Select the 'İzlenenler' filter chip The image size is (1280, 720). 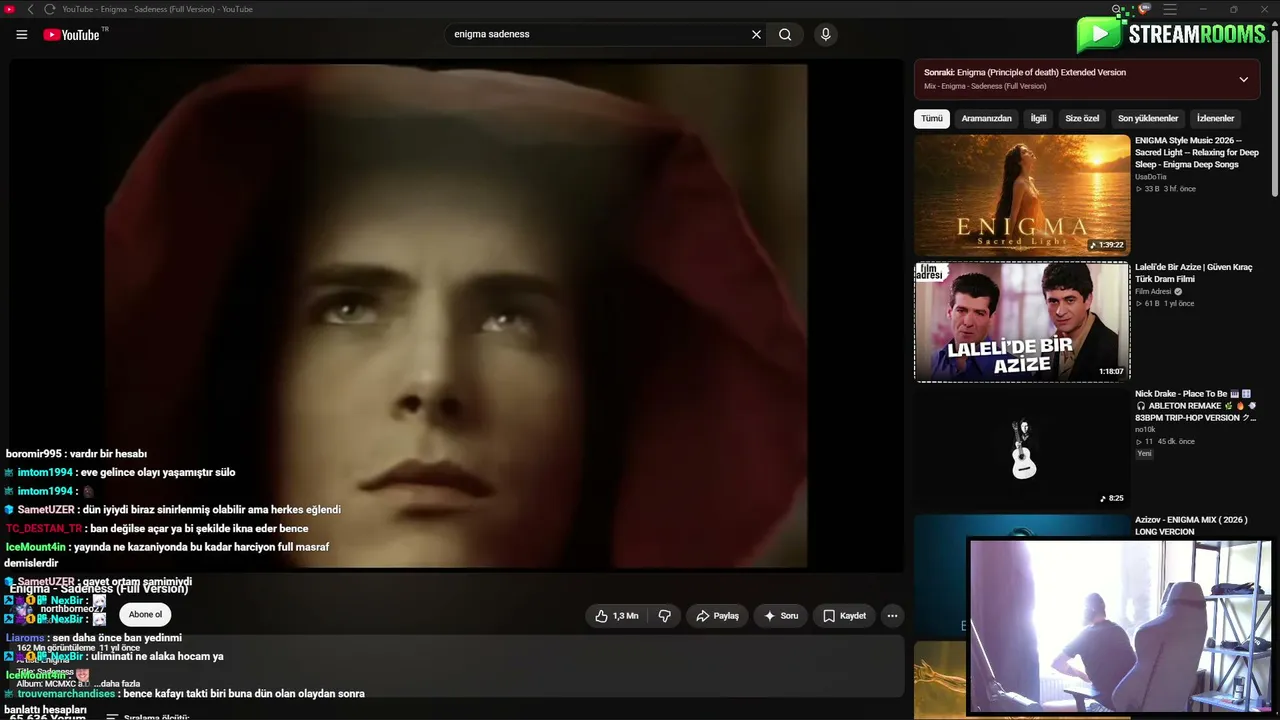1215,118
